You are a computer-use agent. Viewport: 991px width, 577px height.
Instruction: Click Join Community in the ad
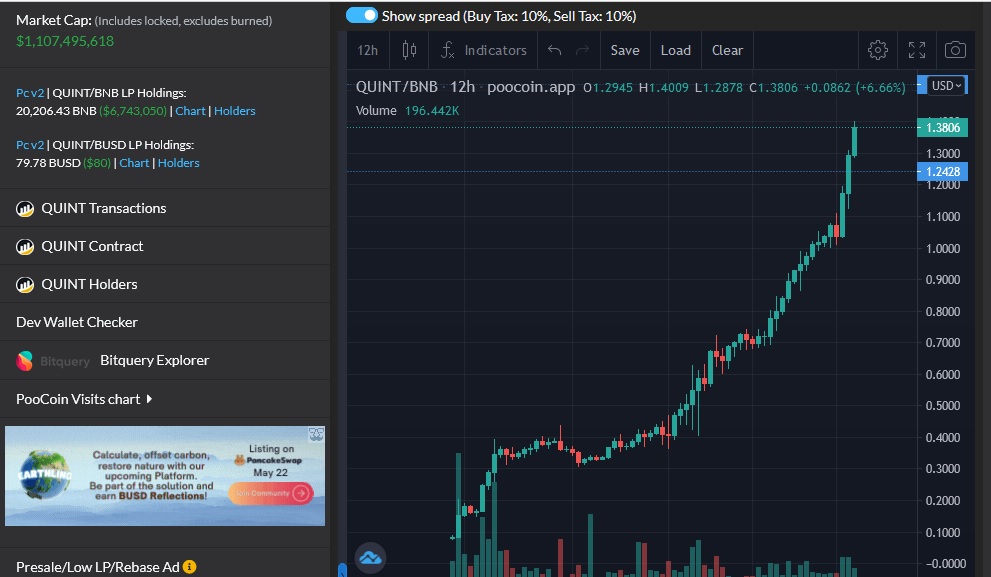pyautogui.click(x=271, y=493)
